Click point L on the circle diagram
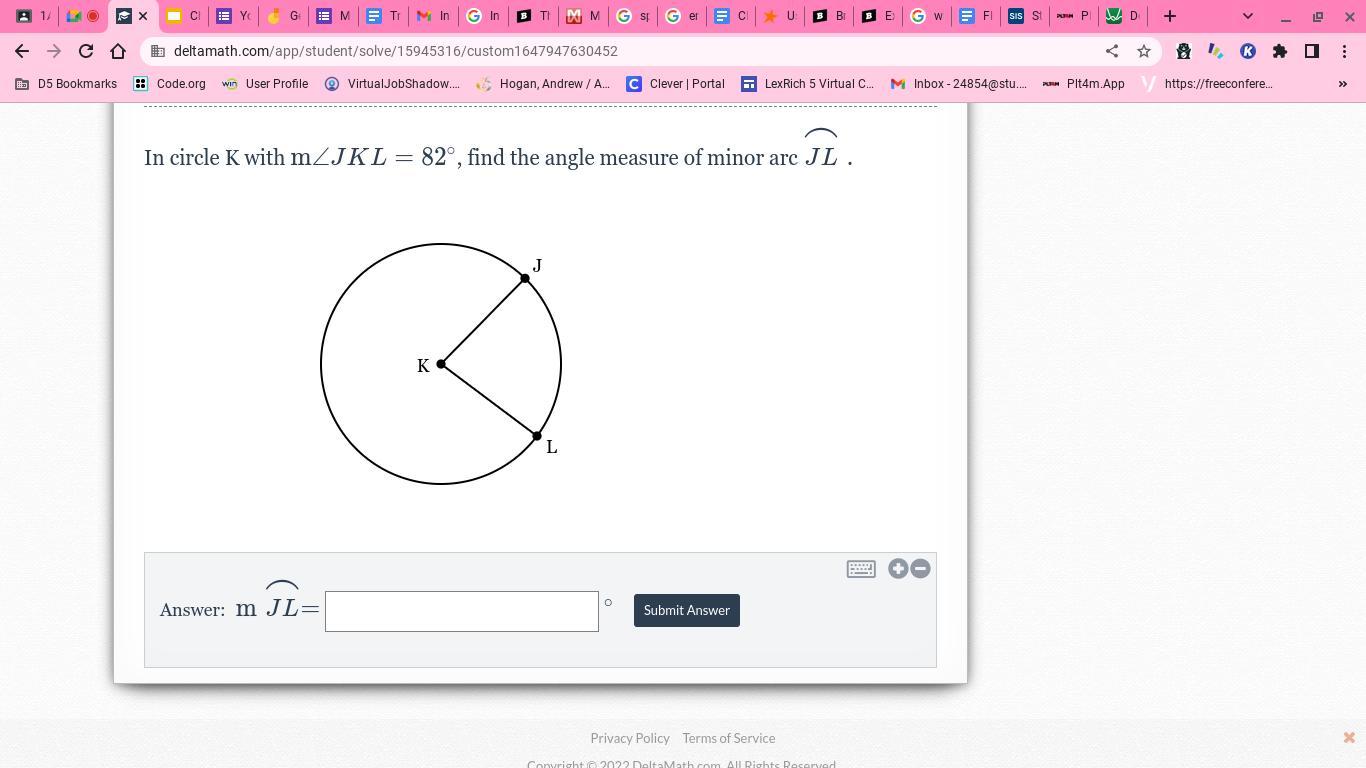 537,436
